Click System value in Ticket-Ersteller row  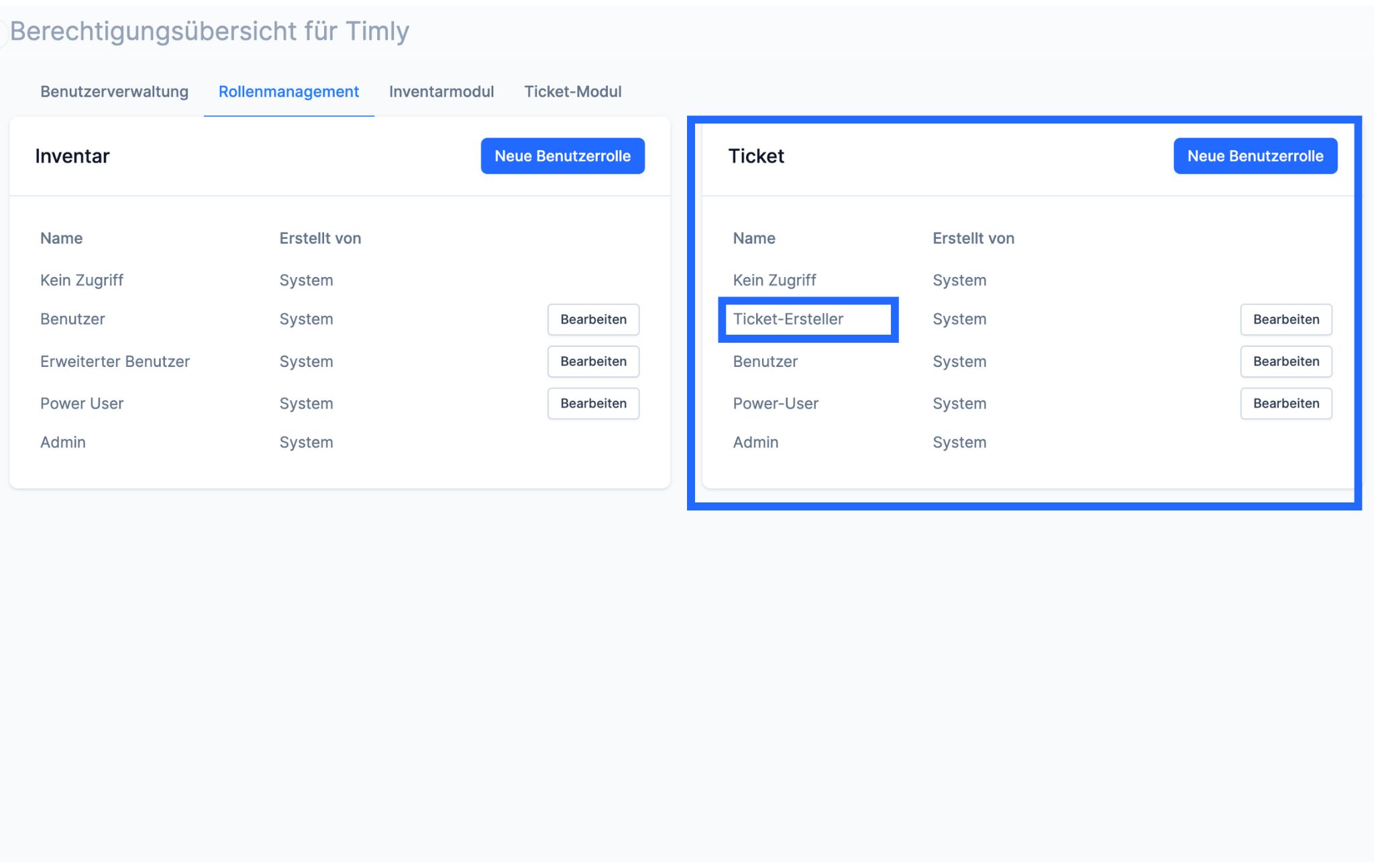pos(959,319)
